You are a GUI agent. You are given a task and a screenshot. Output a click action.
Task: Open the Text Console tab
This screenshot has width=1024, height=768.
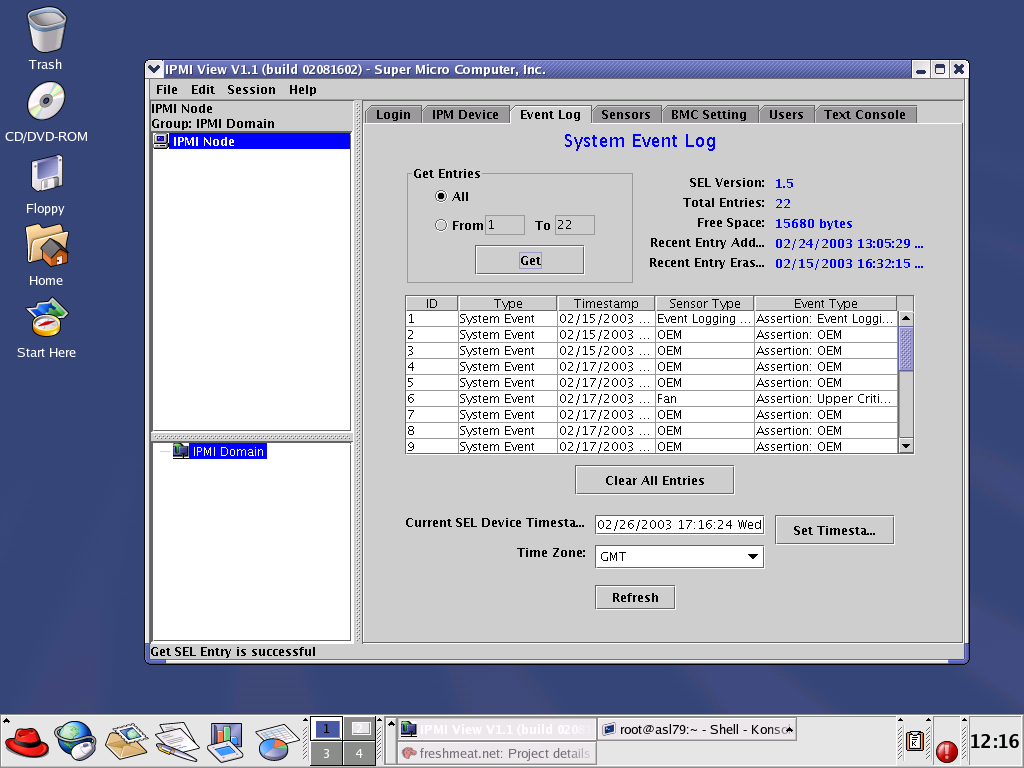point(865,114)
